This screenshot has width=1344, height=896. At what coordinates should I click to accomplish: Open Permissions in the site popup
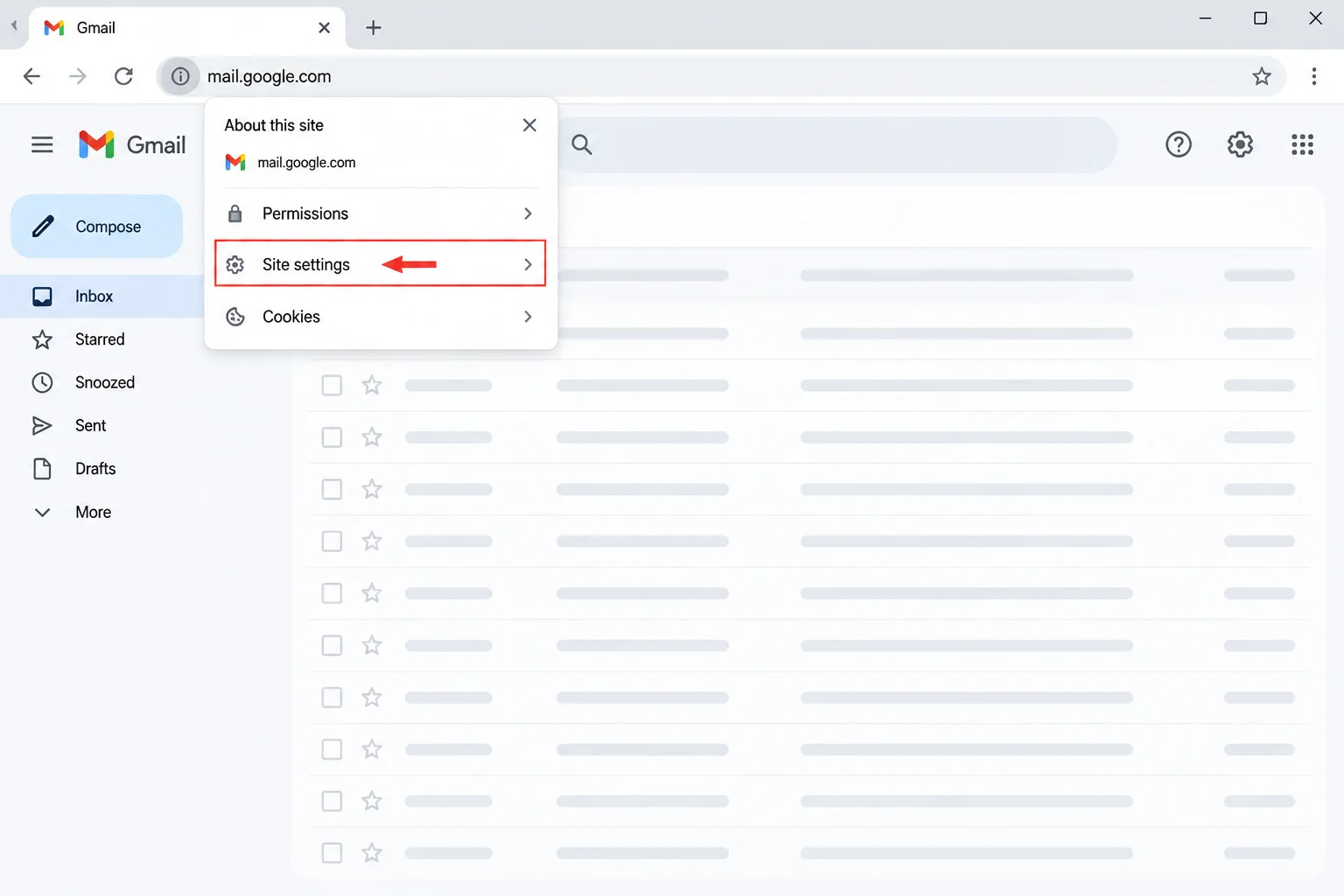(381, 213)
